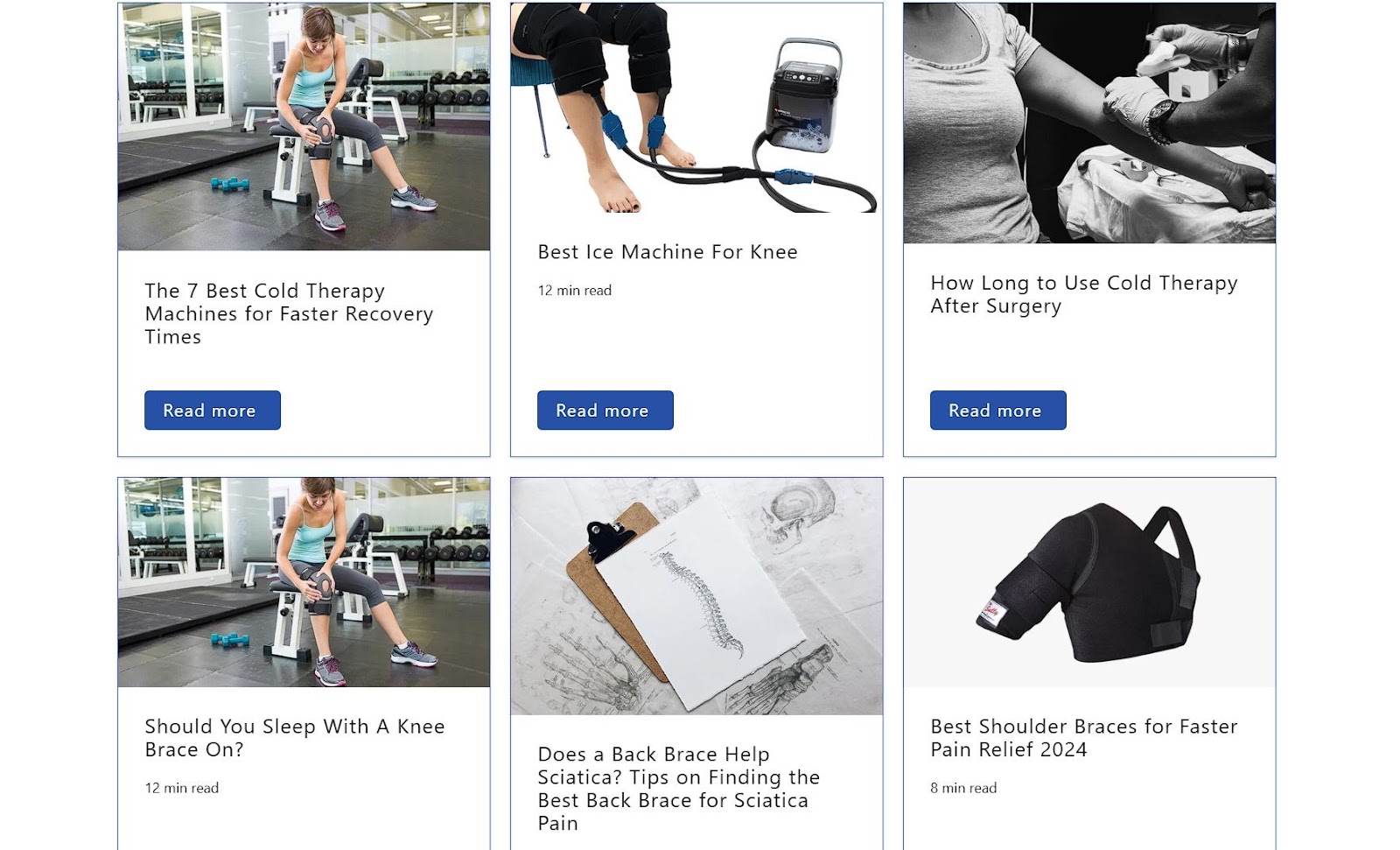Open 'Best Shoulder Braces for Faster Pain Relief 2024'
Image resolution: width=1400 pixels, height=850 pixels.
pyautogui.click(x=1084, y=738)
